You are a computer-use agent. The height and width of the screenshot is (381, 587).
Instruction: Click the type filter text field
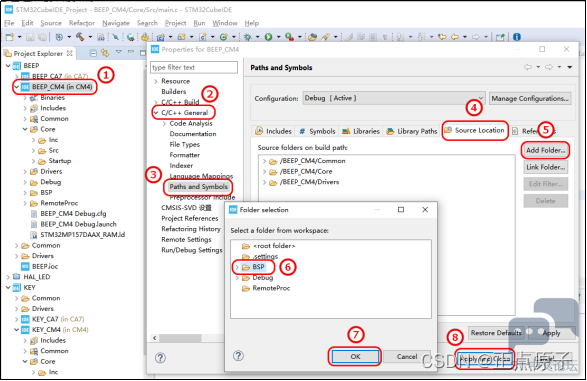194,67
